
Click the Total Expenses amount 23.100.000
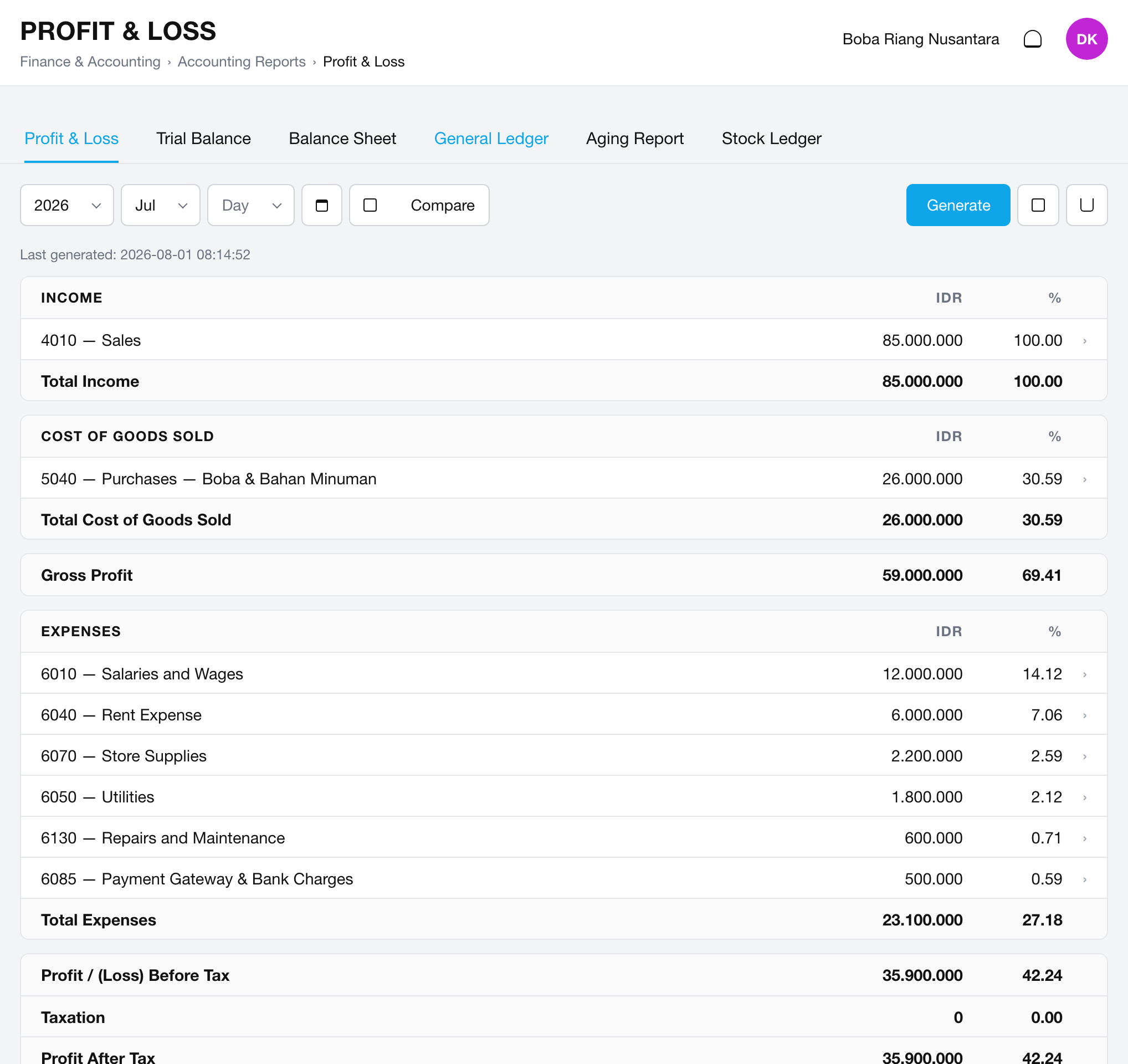point(922,920)
